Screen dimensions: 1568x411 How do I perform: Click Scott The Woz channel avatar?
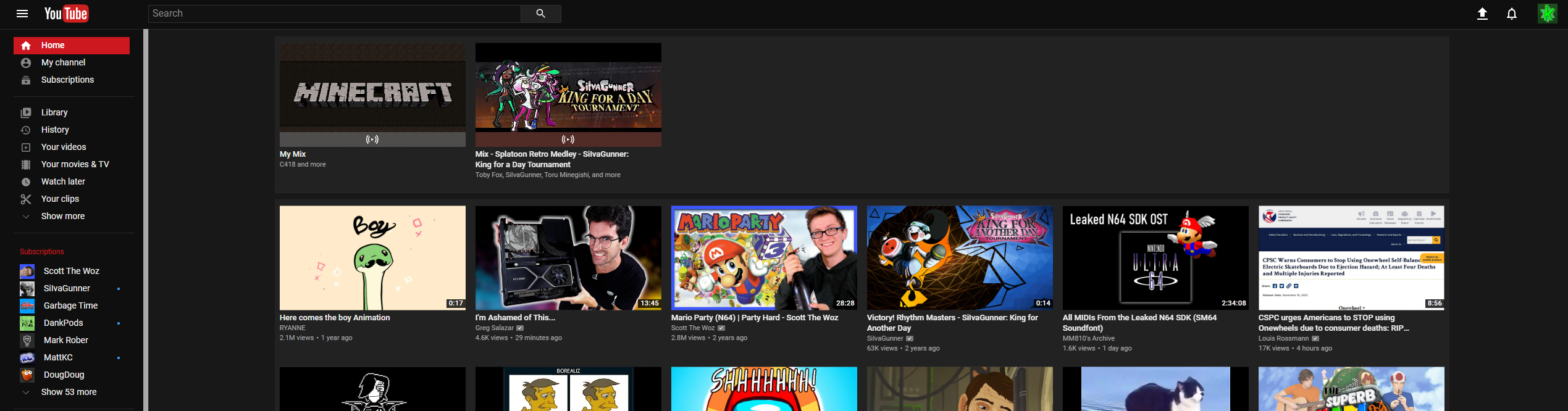click(27, 271)
